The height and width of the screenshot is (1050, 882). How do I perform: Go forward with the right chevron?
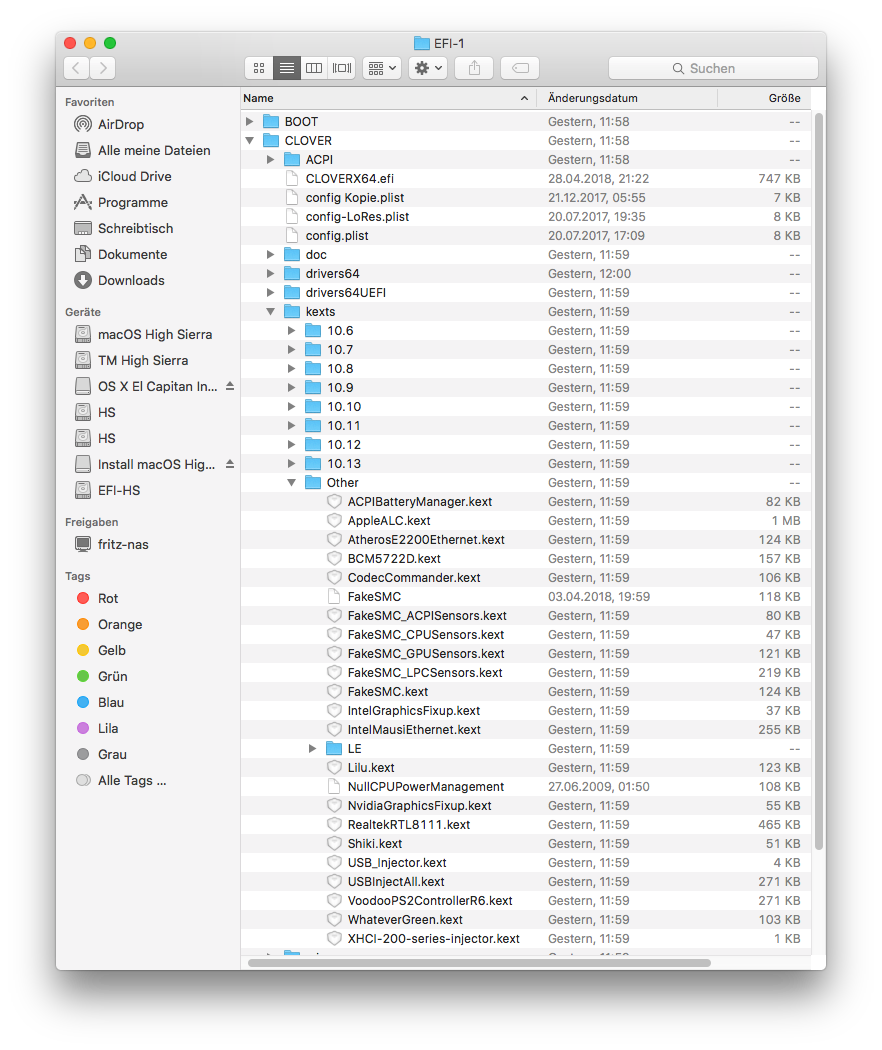pyautogui.click(x=102, y=68)
